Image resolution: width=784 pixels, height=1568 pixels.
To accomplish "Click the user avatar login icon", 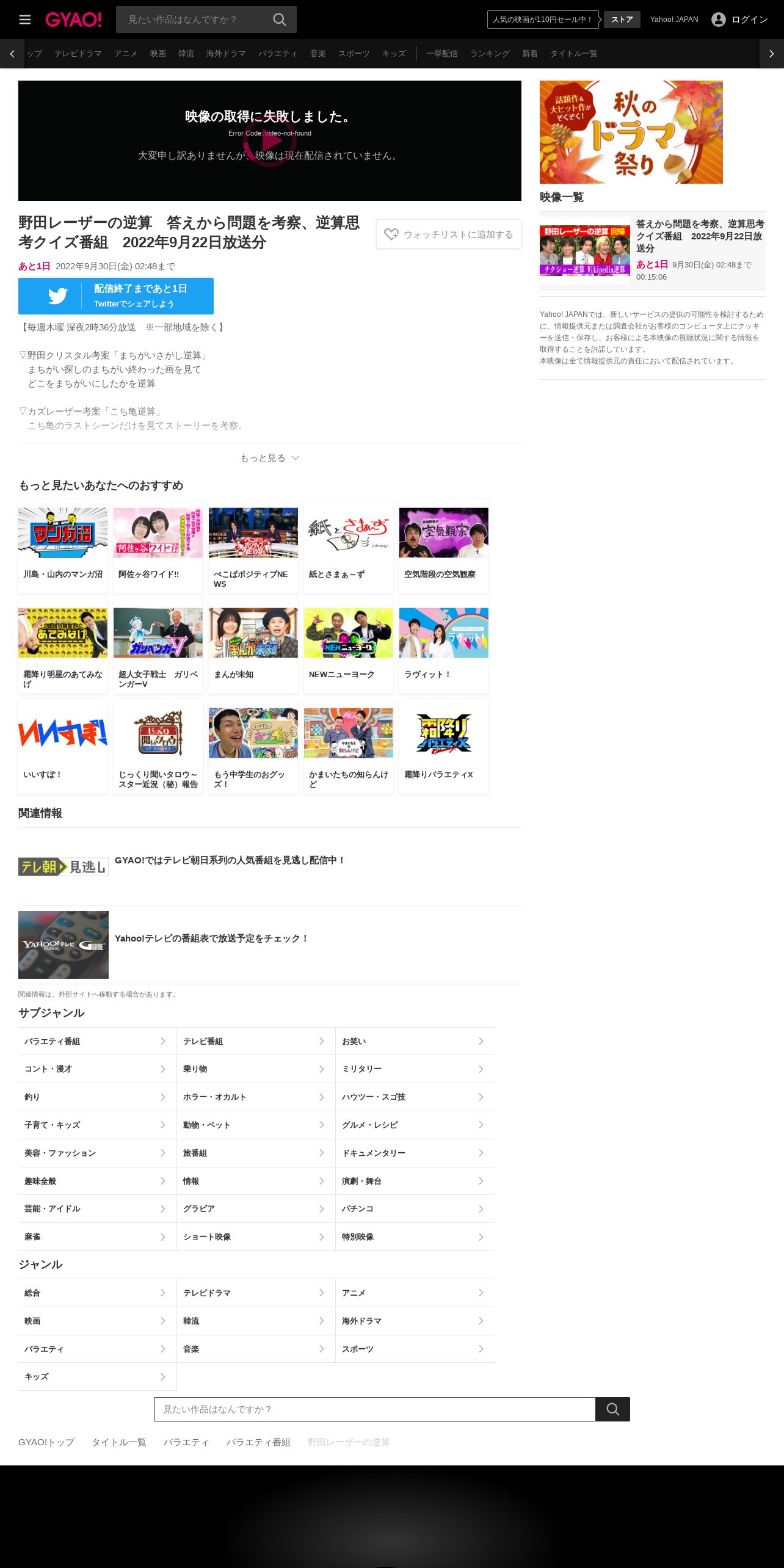I will tap(719, 20).
